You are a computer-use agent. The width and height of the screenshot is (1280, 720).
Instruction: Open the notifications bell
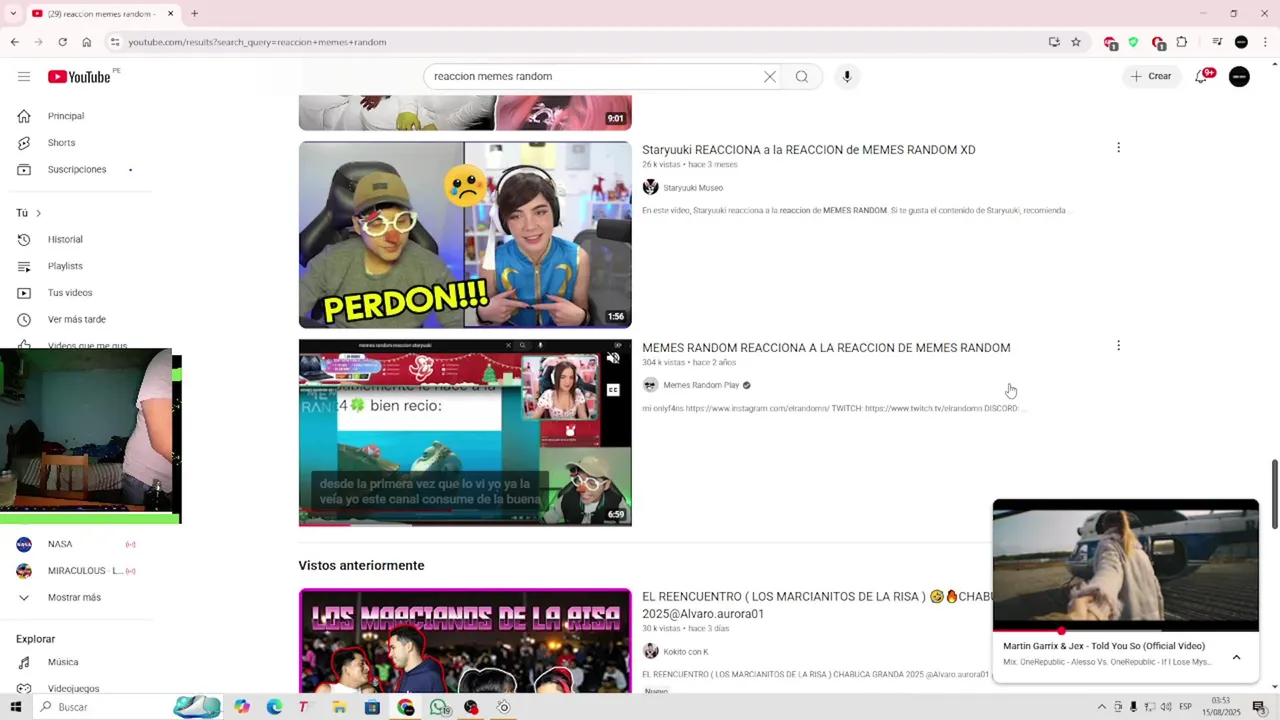tap(1201, 77)
